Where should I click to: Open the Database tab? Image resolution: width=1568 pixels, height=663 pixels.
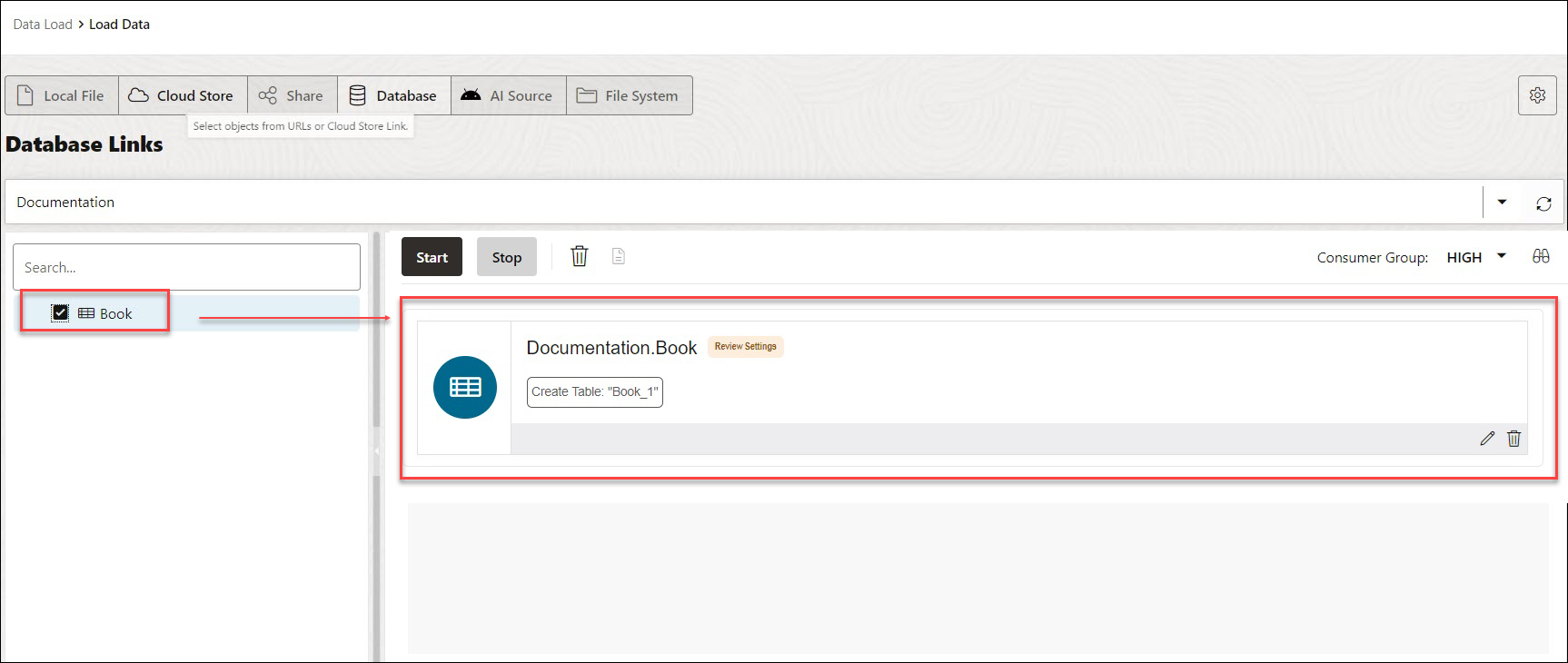click(394, 95)
